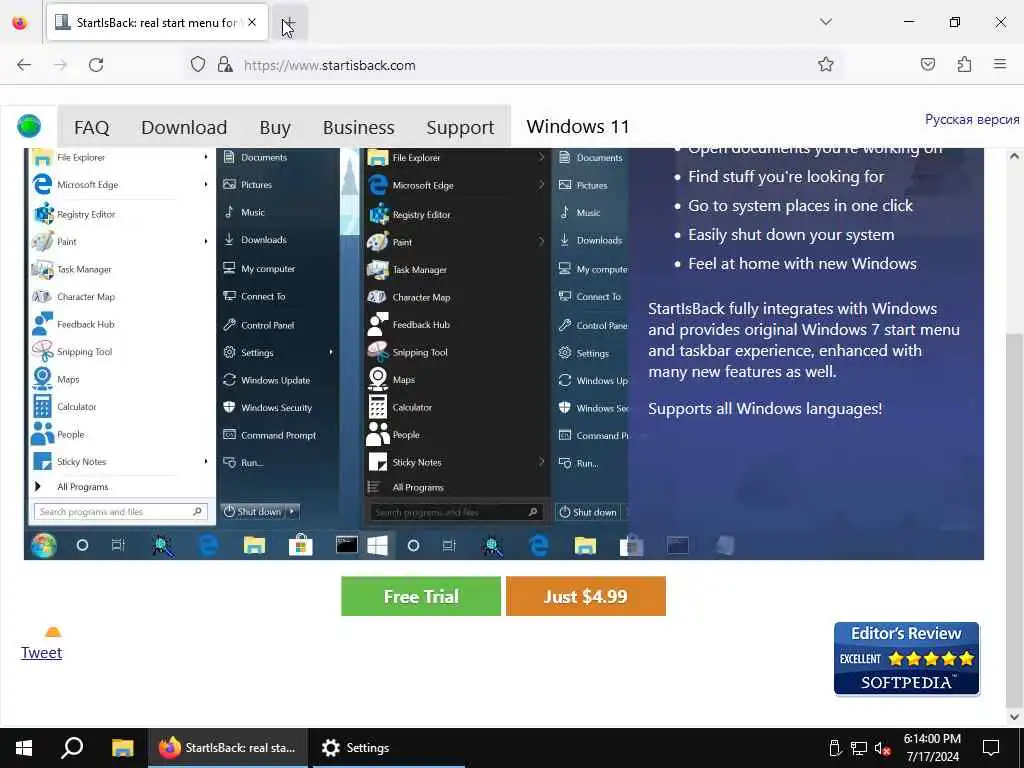Viewport: 1024px width, 768px height.
Task: Save page to Pocket
Action: [928, 64]
